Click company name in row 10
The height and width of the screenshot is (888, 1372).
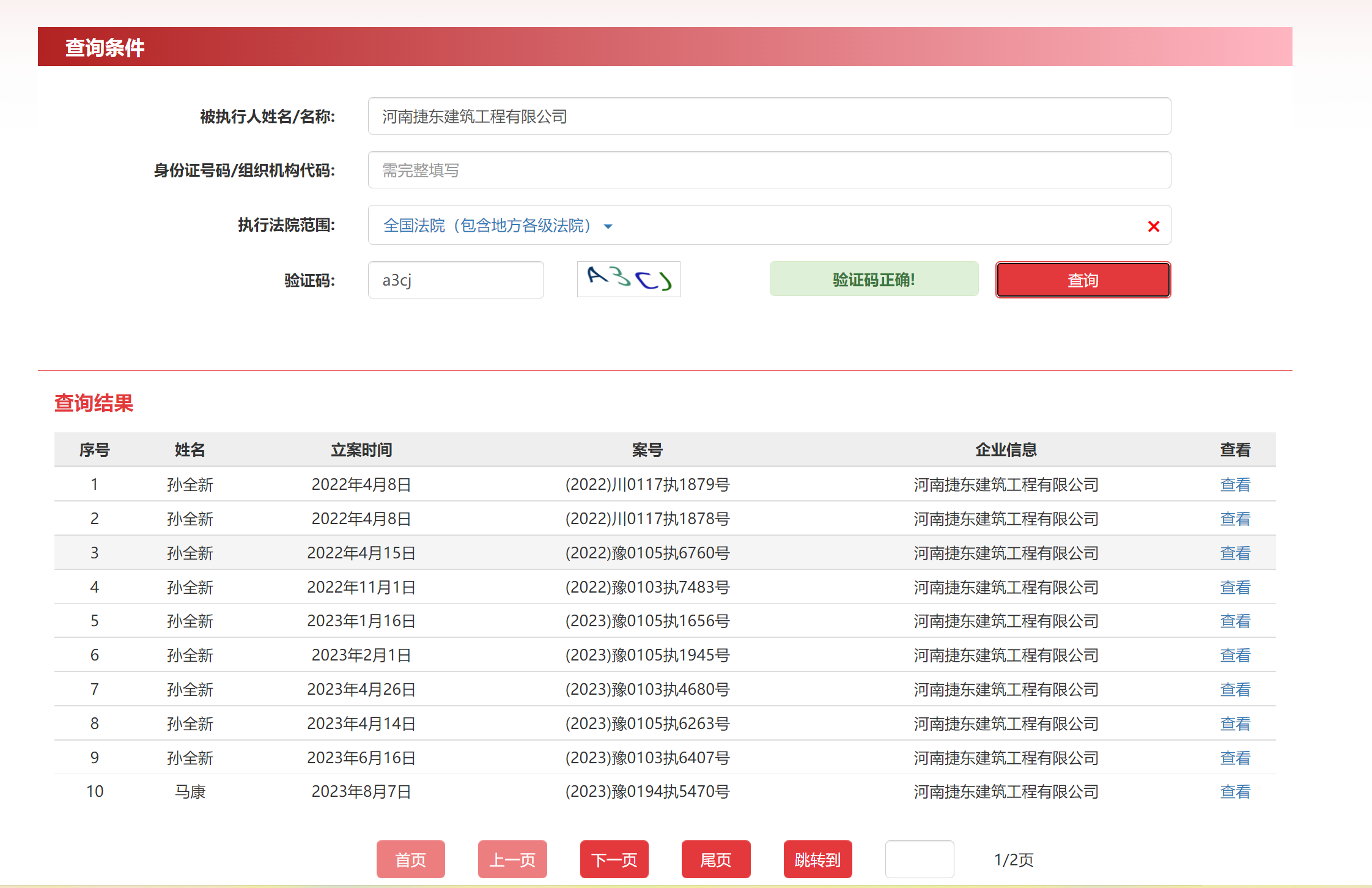(1006, 792)
